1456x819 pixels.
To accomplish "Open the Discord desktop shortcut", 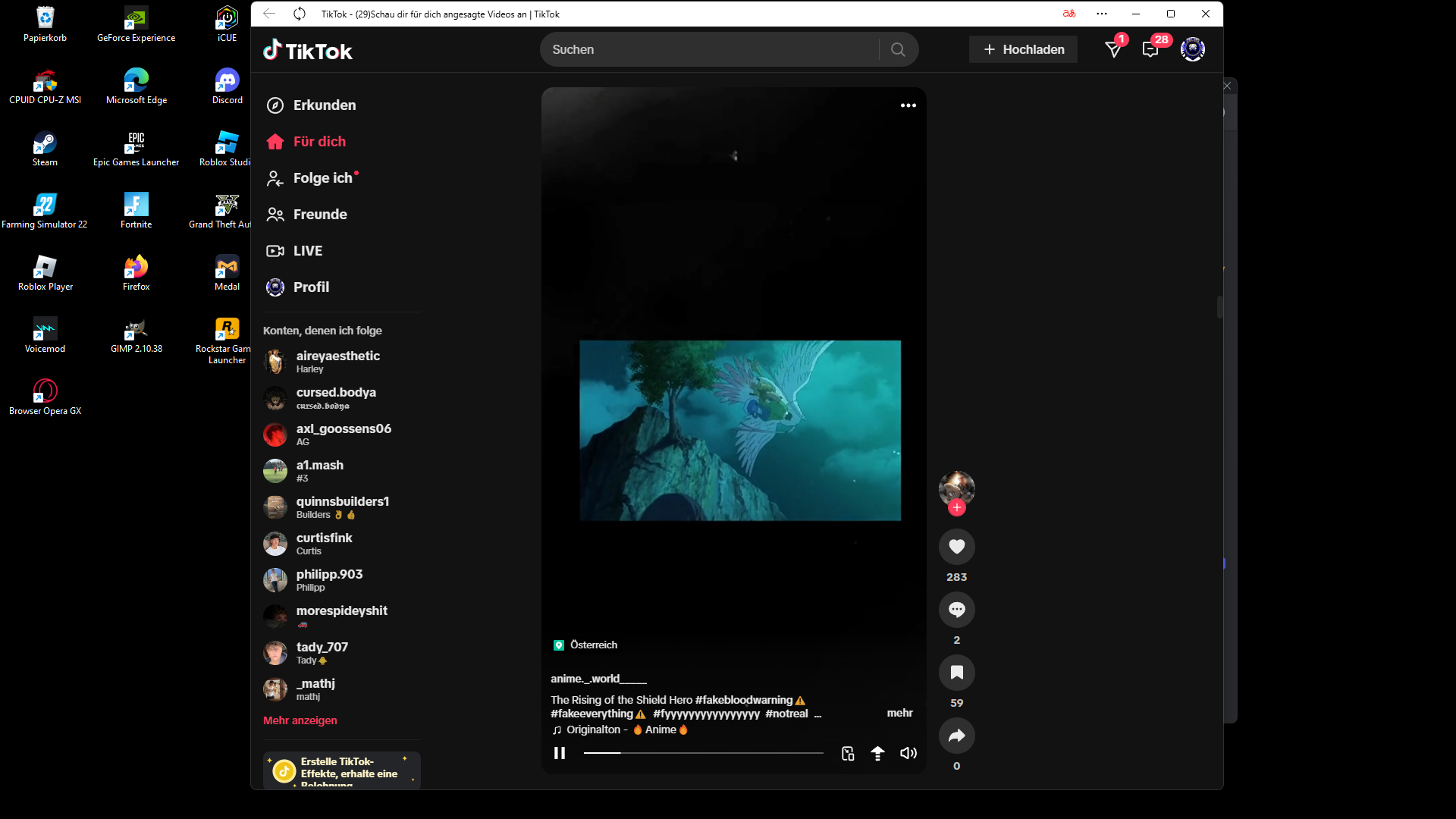I will click(227, 86).
